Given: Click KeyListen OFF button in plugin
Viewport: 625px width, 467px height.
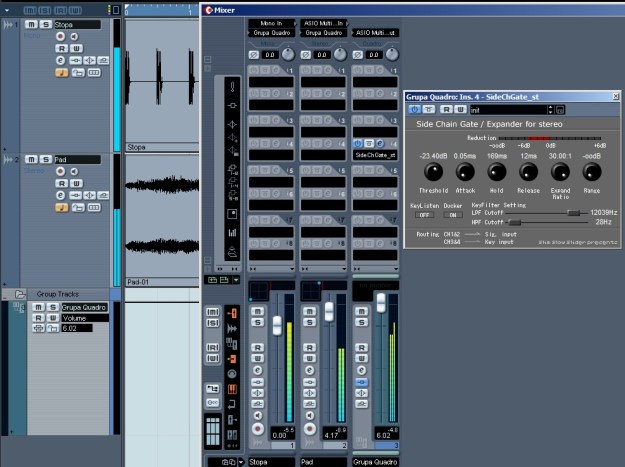Looking at the screenshot, I should [425, 214].
